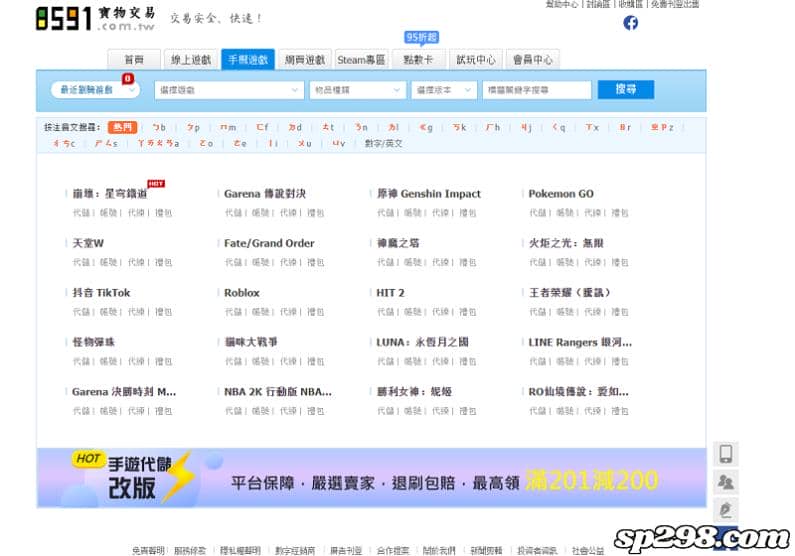The width and height of the screenshot is (795, 556).
Task: Open the 勝利女神:妮姬 game link
Action: 414,392
